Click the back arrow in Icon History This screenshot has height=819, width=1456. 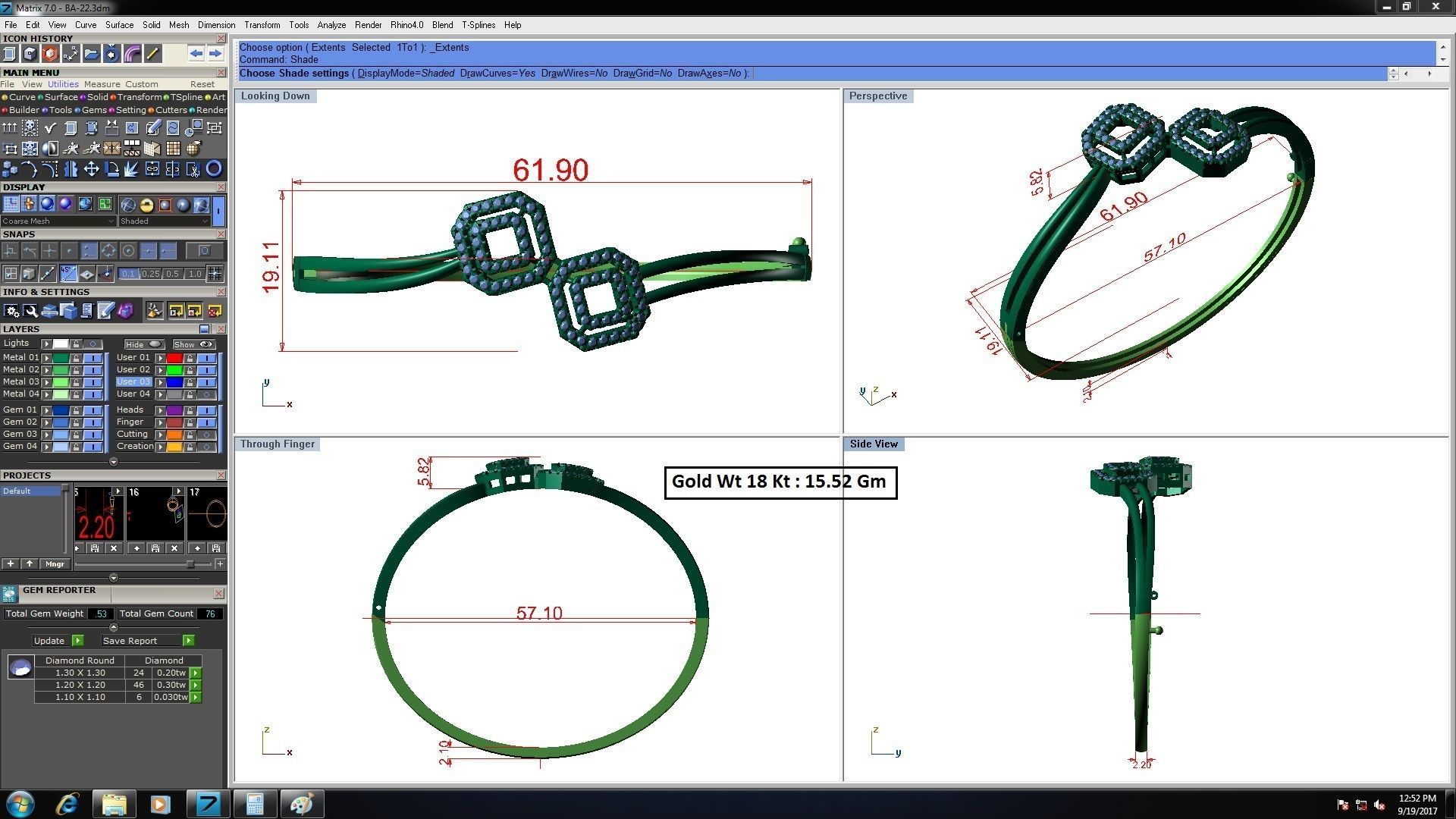(196, 53)
